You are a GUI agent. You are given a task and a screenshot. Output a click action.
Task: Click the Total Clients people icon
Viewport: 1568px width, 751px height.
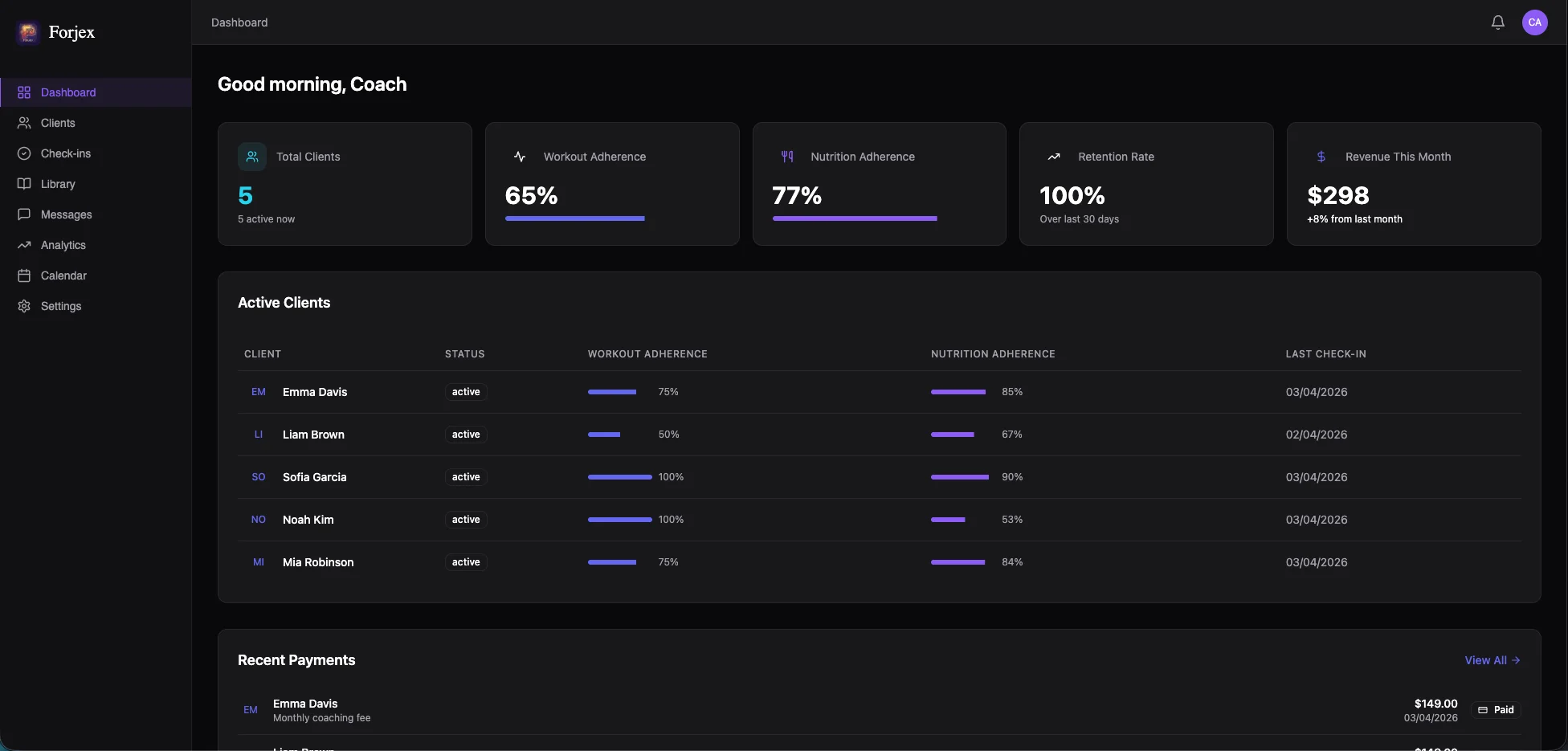tap(252, 157)
